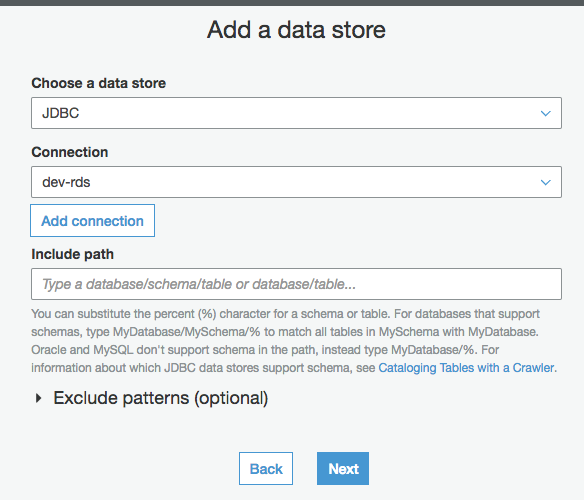584x500 pixels.
Task: Click the chevron icon in dev-rds dropdown
Action: (x=546, y=183)
